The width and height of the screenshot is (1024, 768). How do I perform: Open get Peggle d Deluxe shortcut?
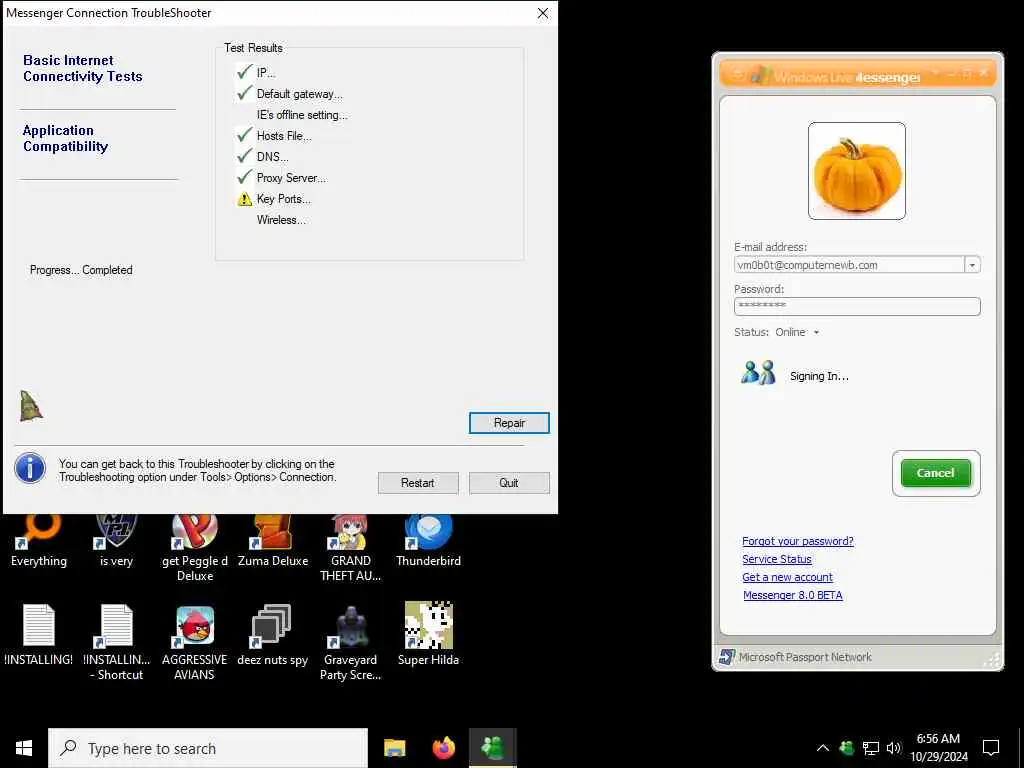(x=195, y=547)
